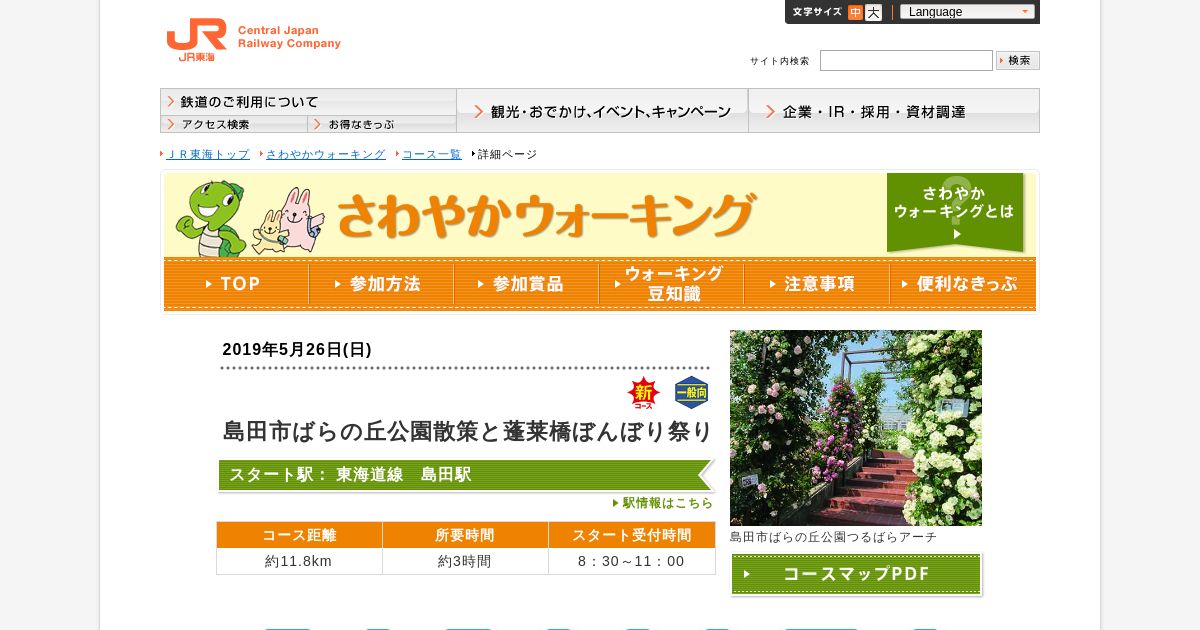Click the 一般向 blue badge icon

[691, 393]
